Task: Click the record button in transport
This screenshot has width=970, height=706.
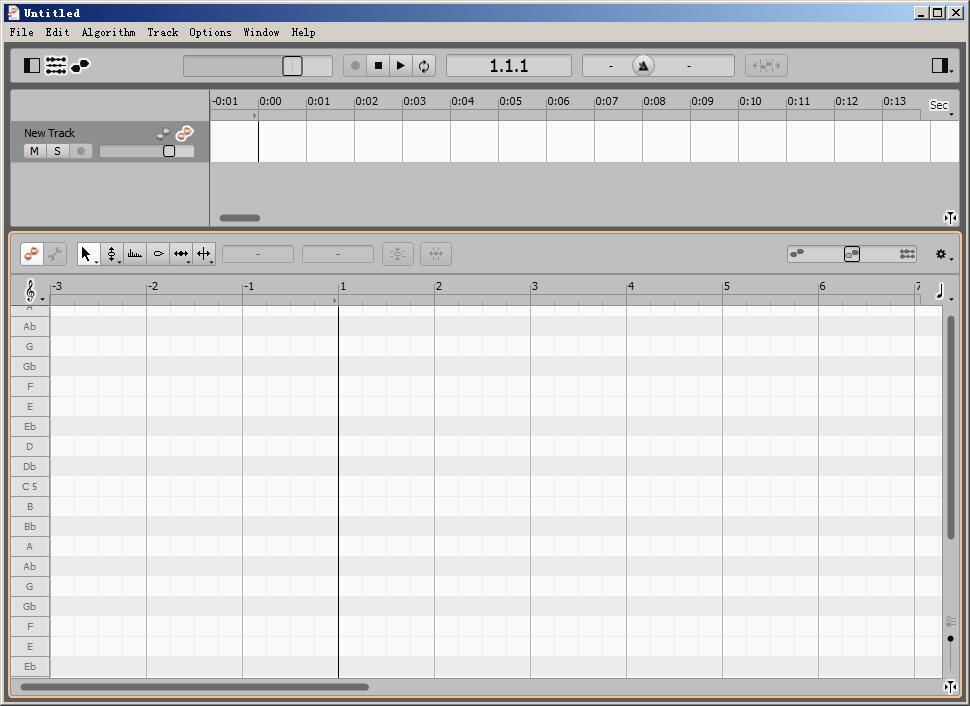Action: click(x=355, y=66)
